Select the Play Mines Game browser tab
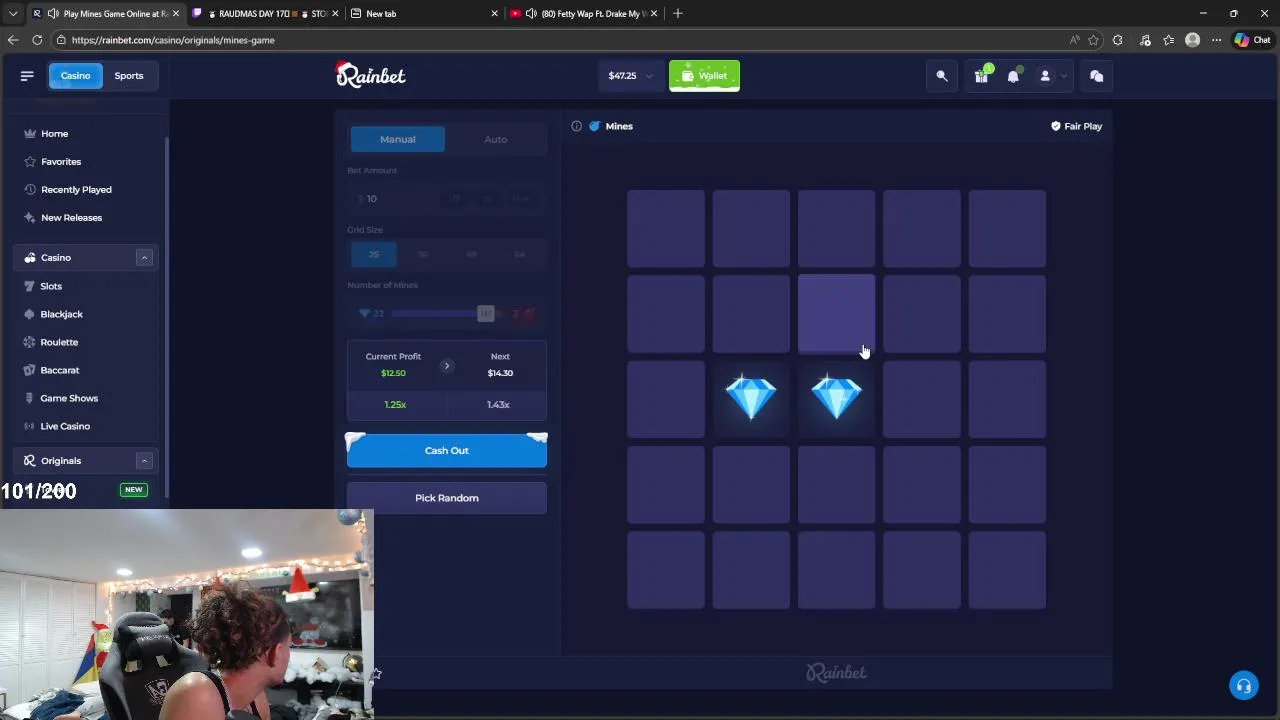The height and width of the screenshot is (720, 1280). point(106,14)
